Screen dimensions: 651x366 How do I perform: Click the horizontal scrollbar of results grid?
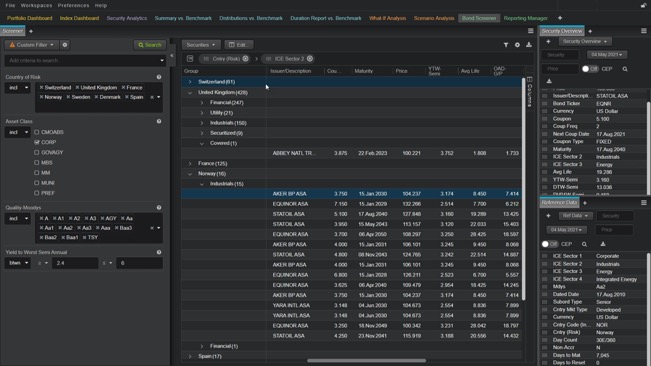point(367,361)
